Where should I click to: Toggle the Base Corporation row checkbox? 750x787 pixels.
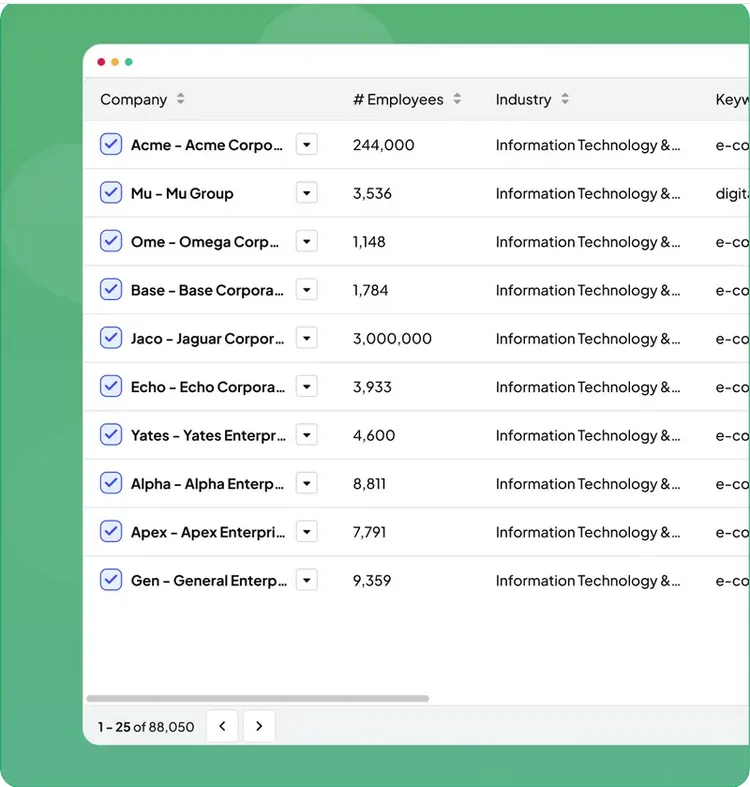coord(110,290)
